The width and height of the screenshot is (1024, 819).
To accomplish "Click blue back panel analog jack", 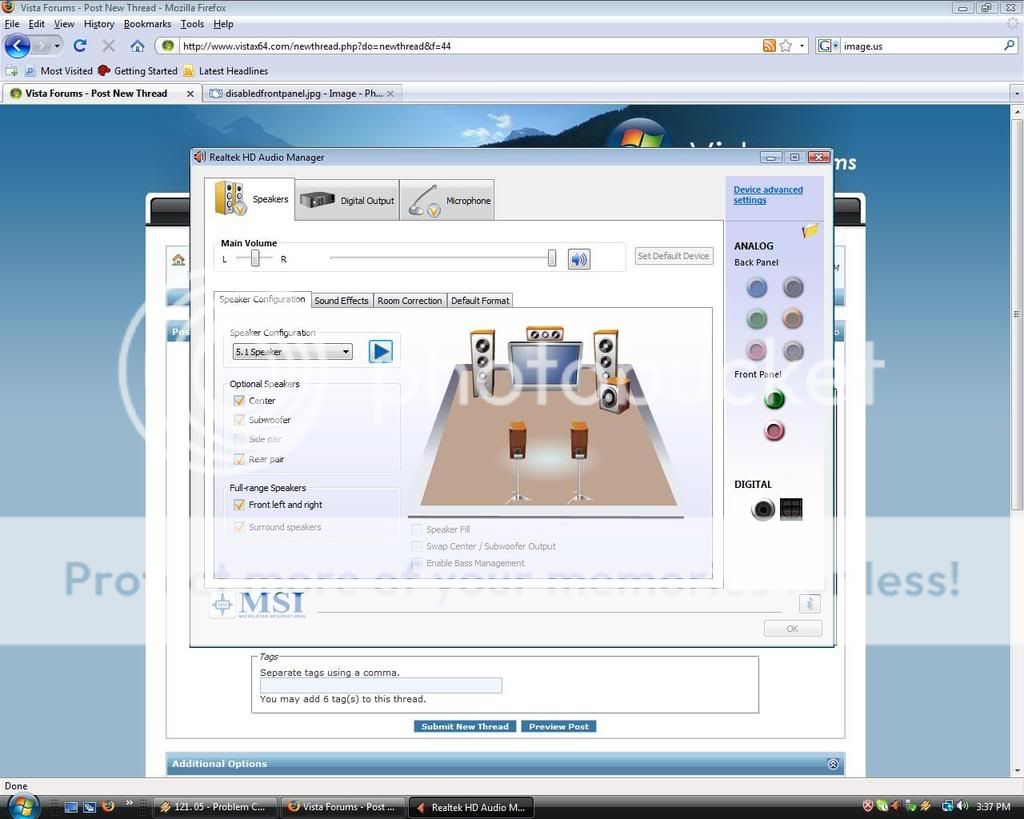I will coord(757,287).
